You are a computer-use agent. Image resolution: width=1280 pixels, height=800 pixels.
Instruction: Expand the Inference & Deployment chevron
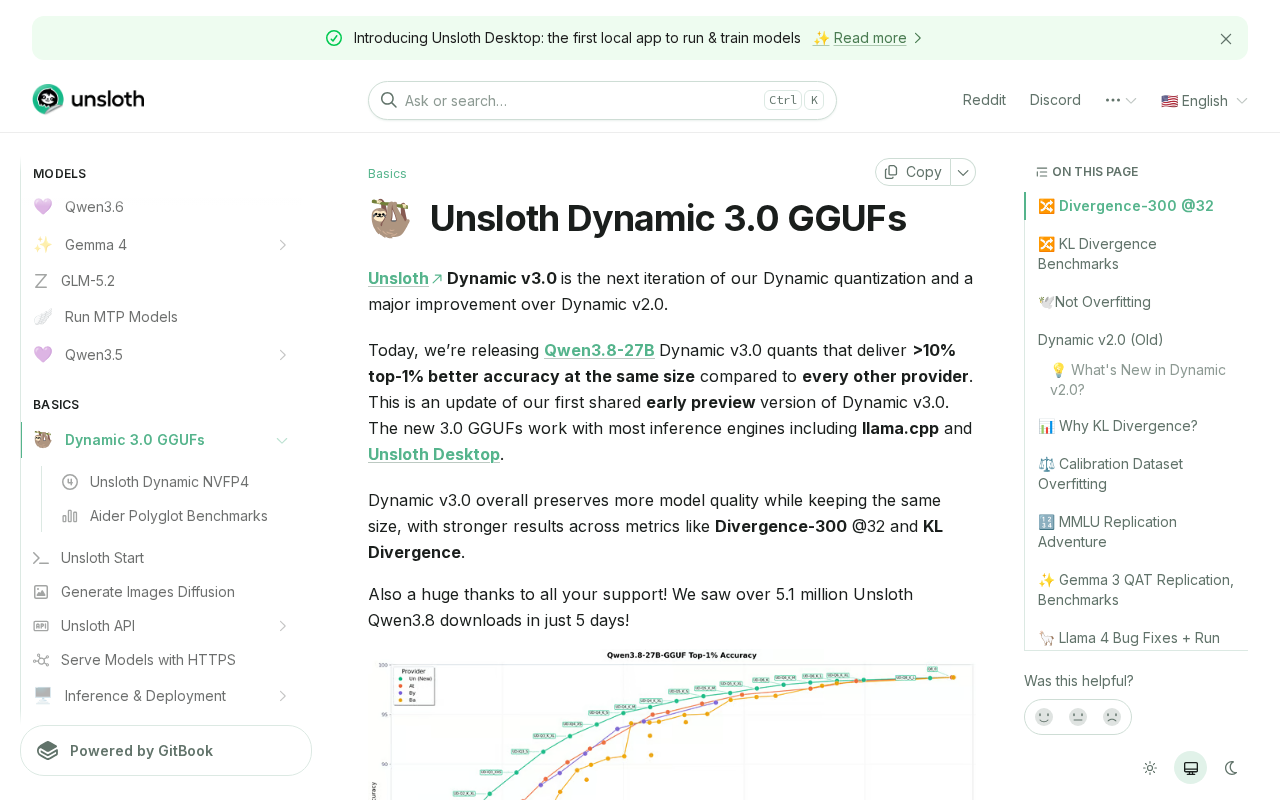tap(282, 696)
